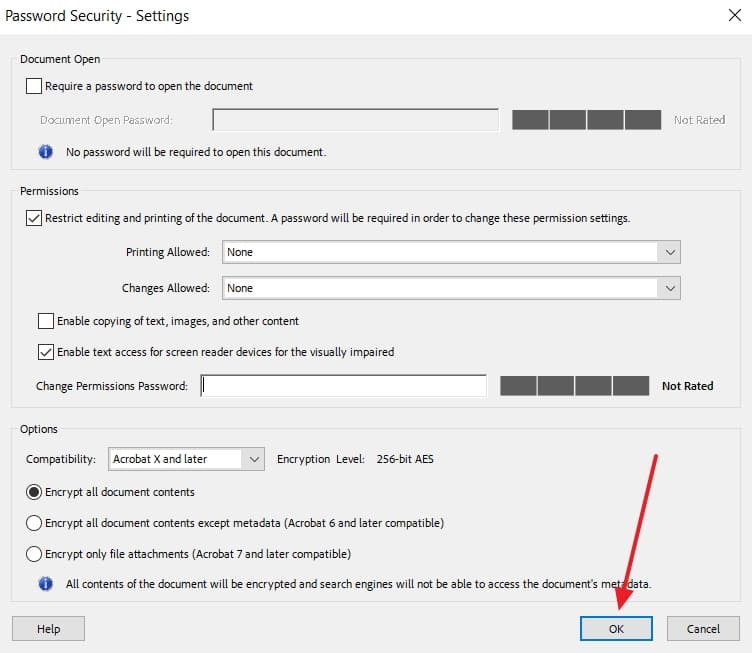Image resolution: width=752 pixels, height=653 pixels.
Task: Click the 'Compatibility:' label
Action: click(61, 459)
